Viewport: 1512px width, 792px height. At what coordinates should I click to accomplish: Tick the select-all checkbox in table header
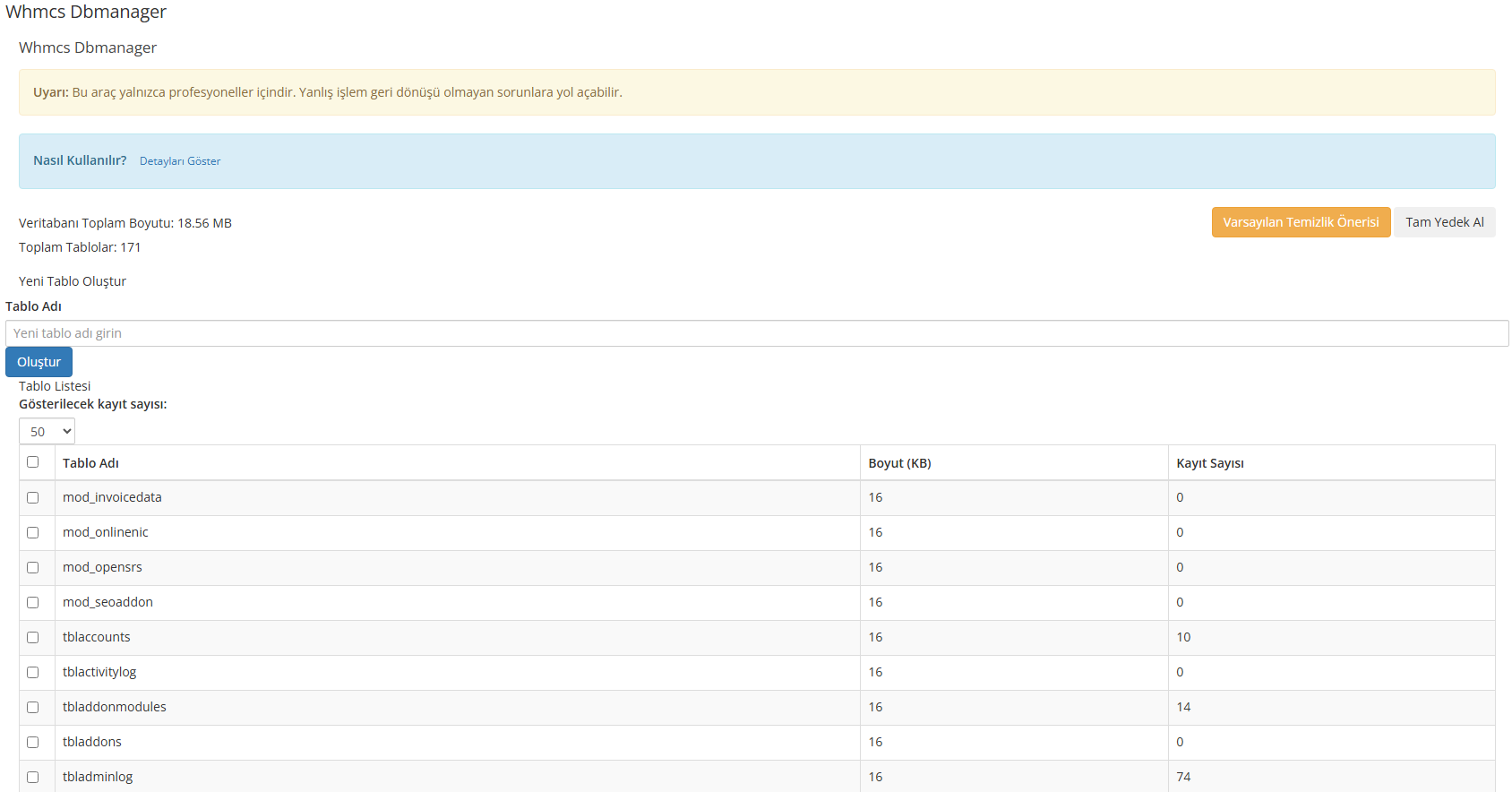(x=33, y=462)
